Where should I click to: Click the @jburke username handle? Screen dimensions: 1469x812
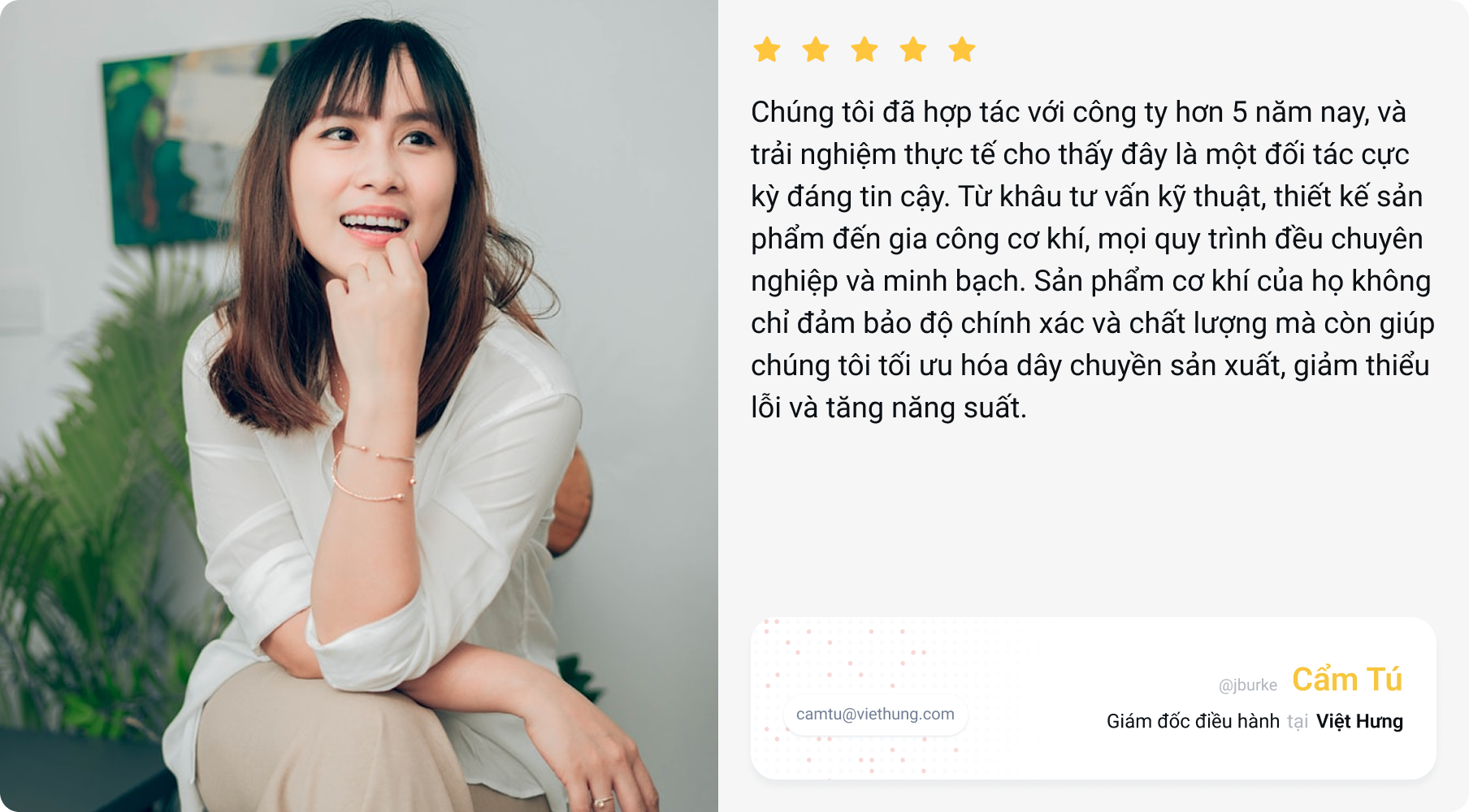(1248, 685)
